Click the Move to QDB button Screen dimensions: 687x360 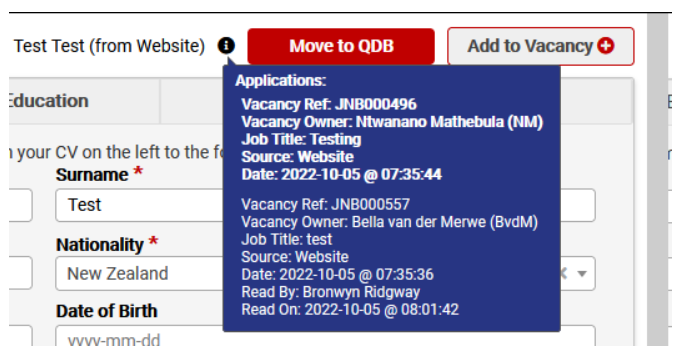pyautogui.click(x=341, y=46)
